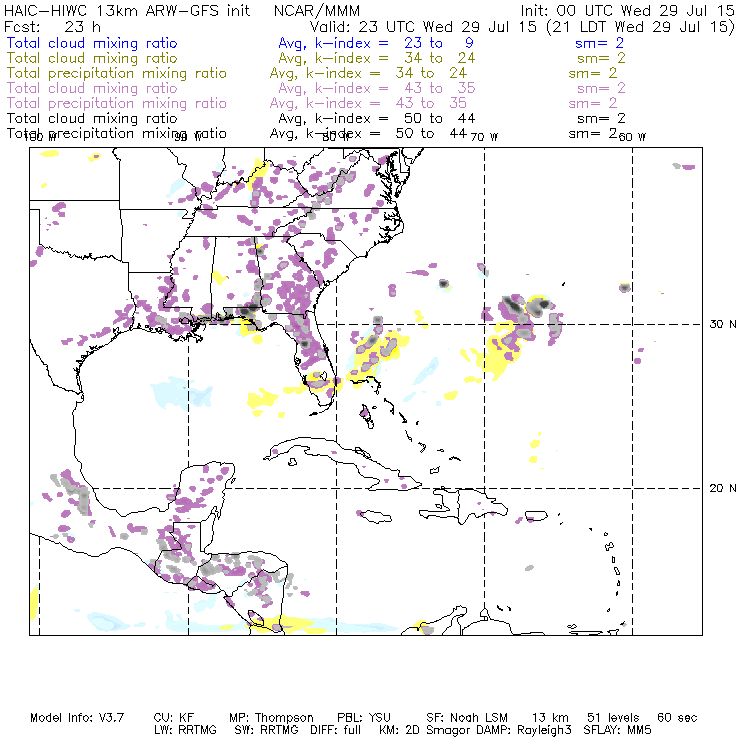The image size is (740, 740).
Task: Click 'Model Info: V3.7' footer text
Action: pyautogui.click(x=77, y=718)
